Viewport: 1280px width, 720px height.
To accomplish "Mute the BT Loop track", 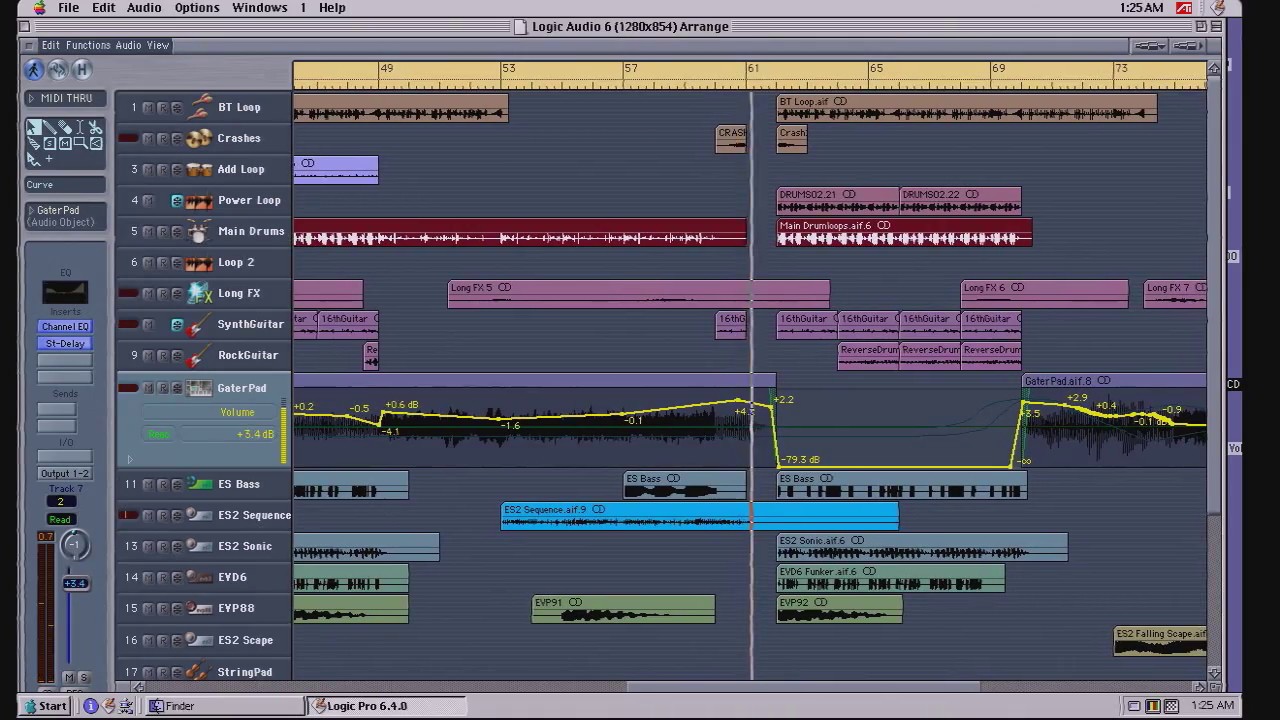I will 149,107.
